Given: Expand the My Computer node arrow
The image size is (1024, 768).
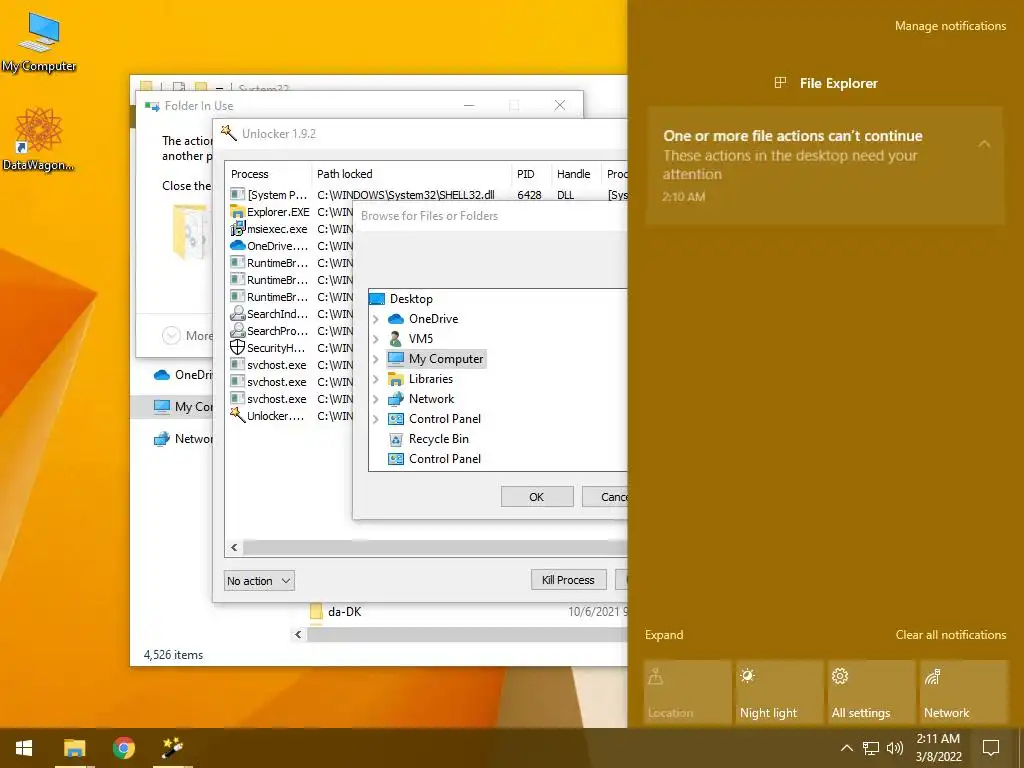Looking at the screenshot, I should pos(376,359).
